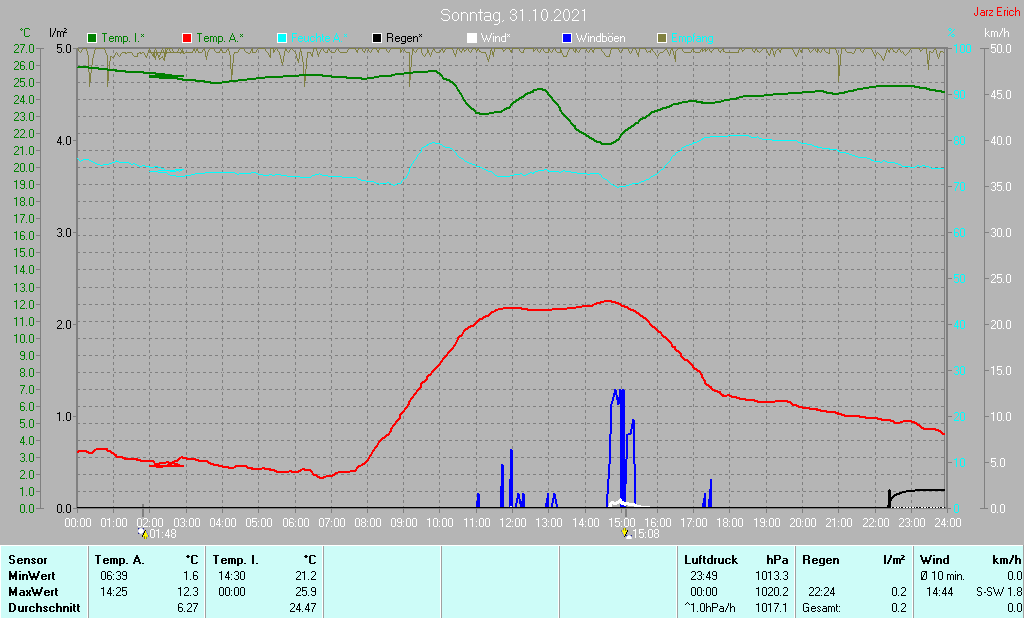This screenshot has height=618, width=1024.
Task: Click the '24:00' tick on the time axis
Action: (947, 523)
